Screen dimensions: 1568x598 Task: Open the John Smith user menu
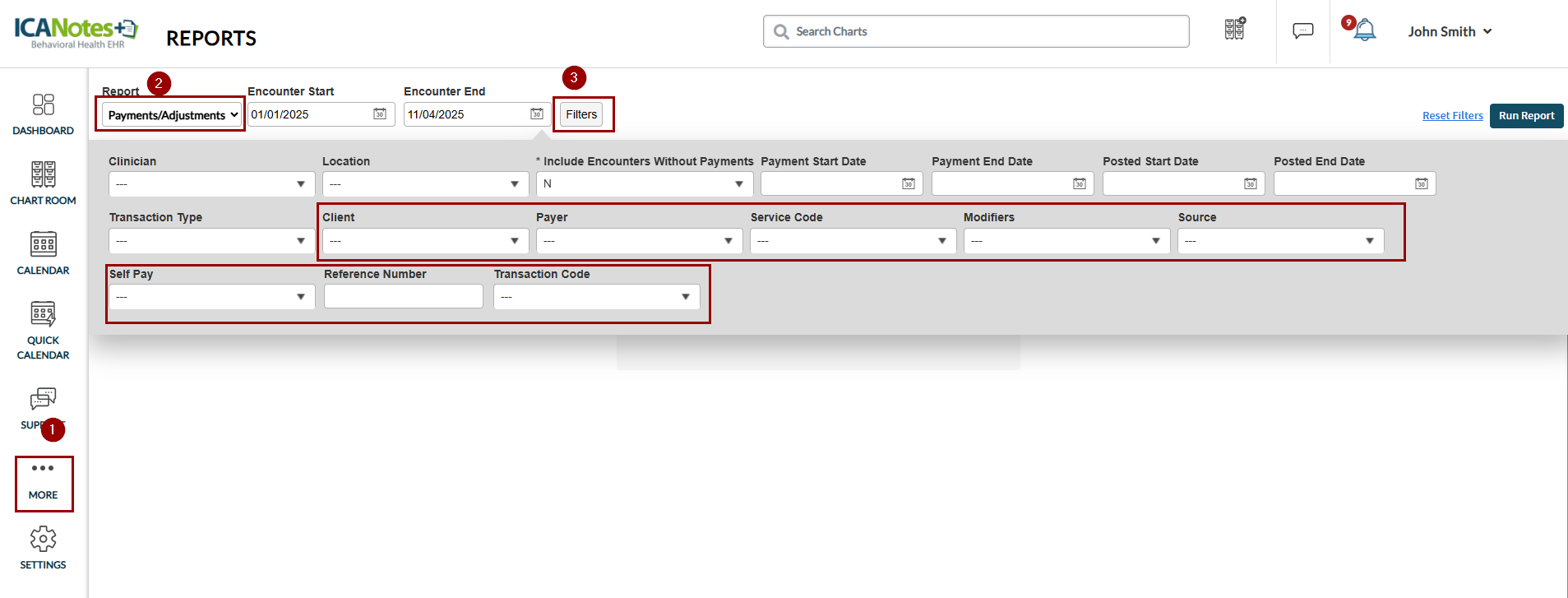pyautogui.click(x=1449, y=31)
